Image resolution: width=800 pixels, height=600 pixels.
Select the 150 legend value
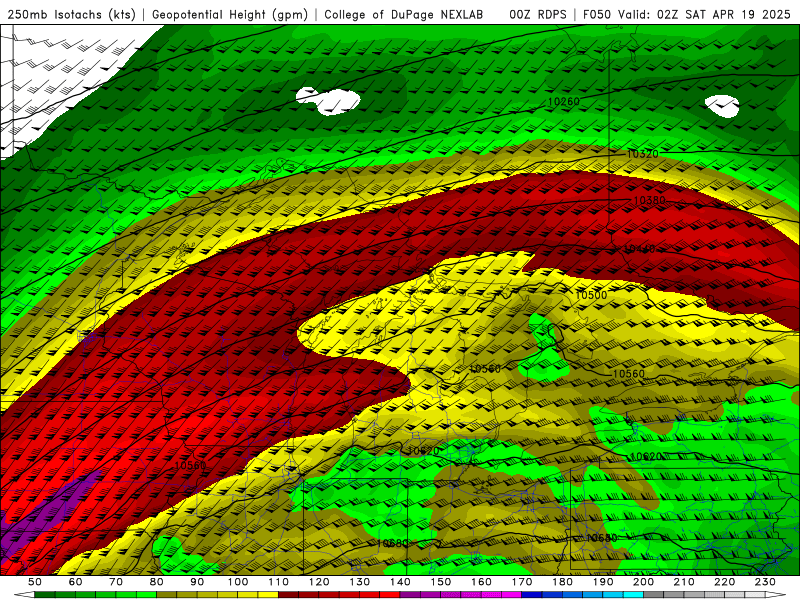pos(441,582)
